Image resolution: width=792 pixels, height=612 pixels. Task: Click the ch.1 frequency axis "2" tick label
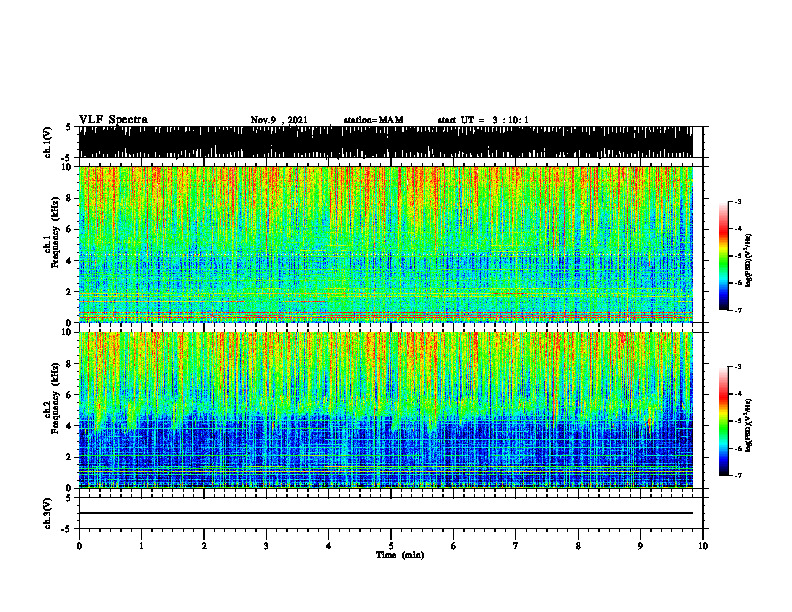[x=70, y=292]
